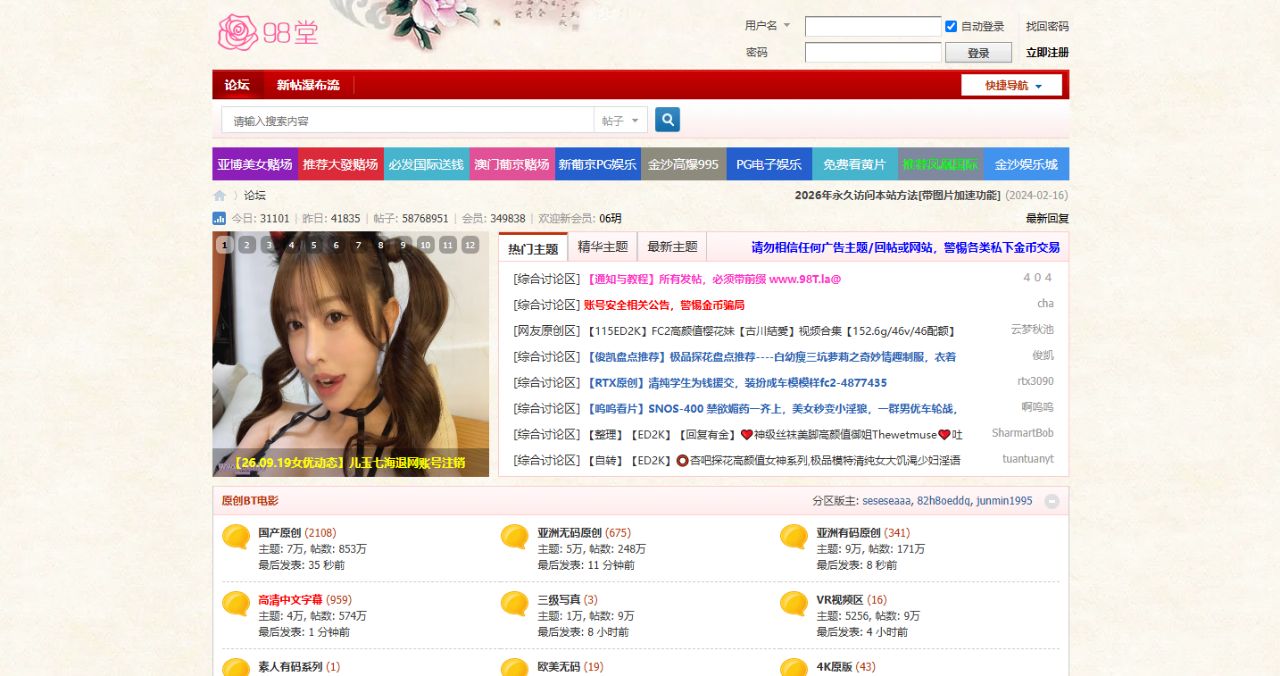This screenshot has width=1280, height=676.
Task: Click the blue PG电子娱乐 banner
Action: coord(769,164)
